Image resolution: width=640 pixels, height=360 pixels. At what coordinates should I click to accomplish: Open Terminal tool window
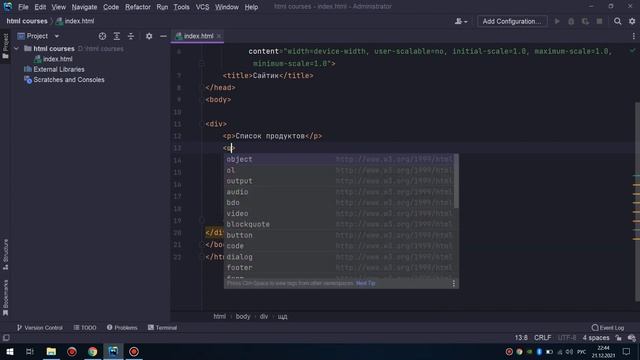[x=162, y=328]
